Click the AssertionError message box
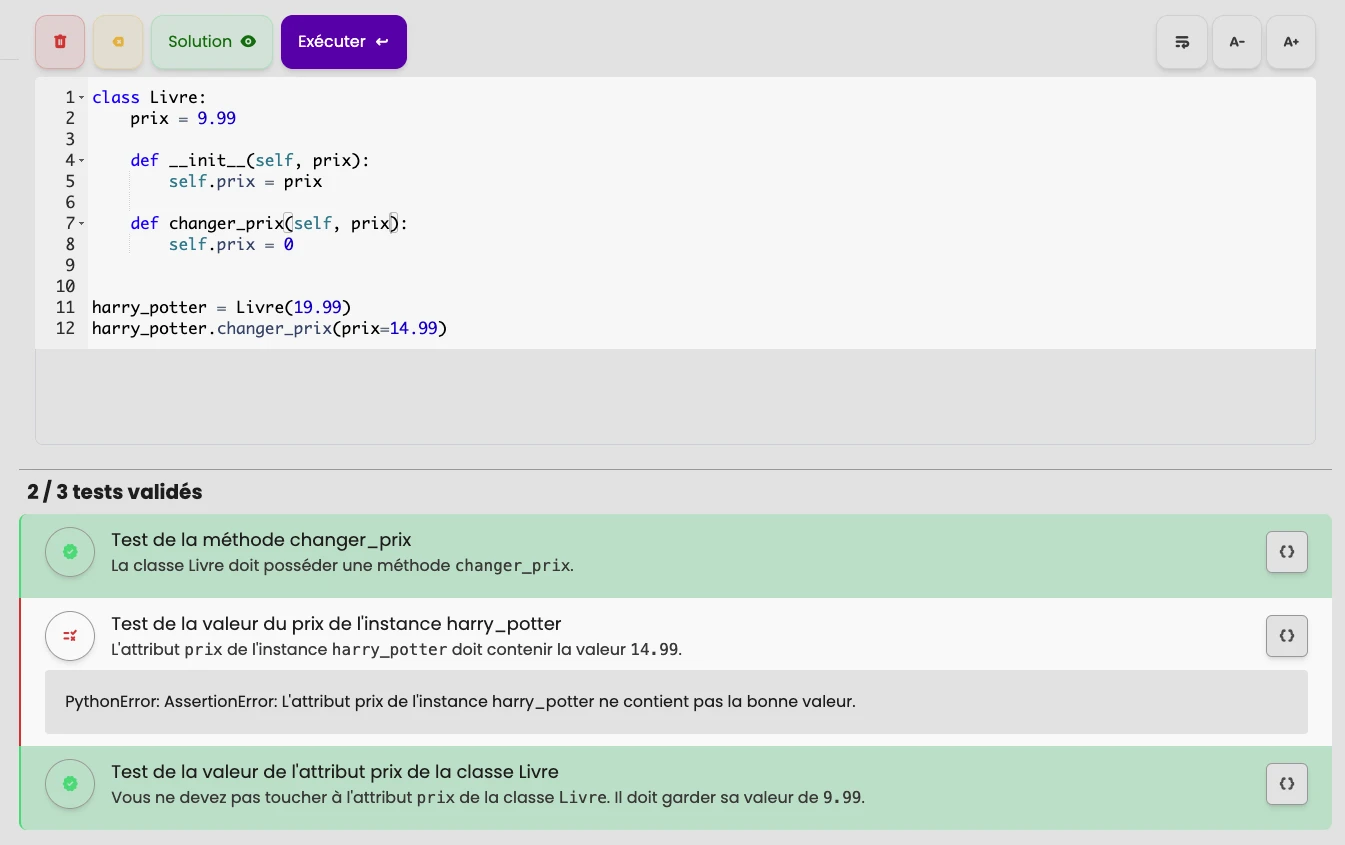The height and width of the screenshot is (845, 1345). coord(460,701)
